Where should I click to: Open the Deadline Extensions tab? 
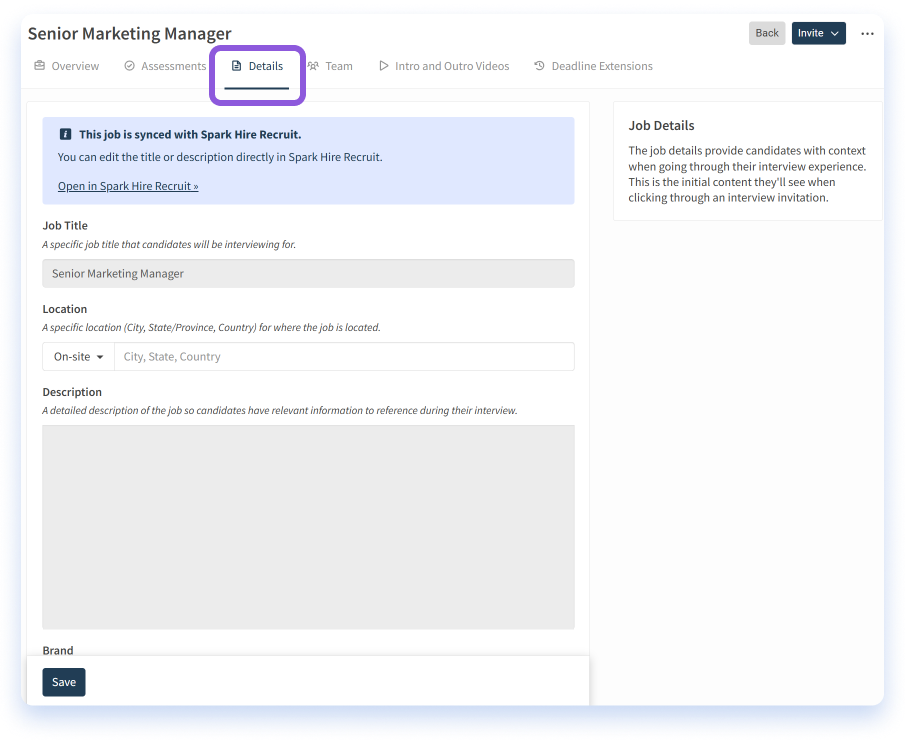click(x=593, y=66)
